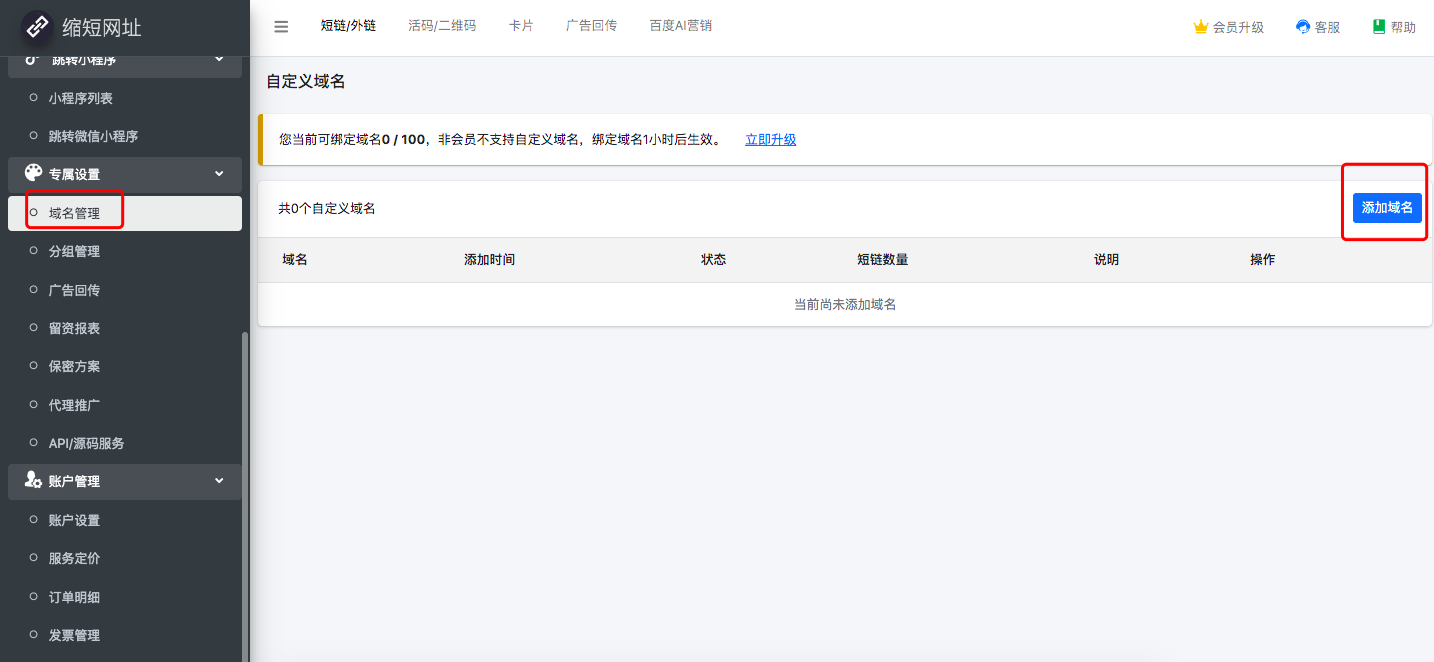Click the blue 添加域名 button
This screenshot has width=1434, height=662.
pos(1387,207)
